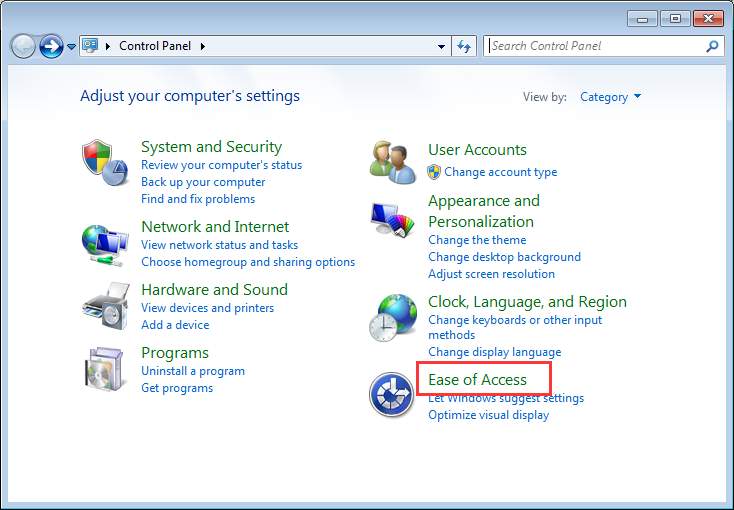Minimize the Control Panel window
The height and width of the screenshot is (510, 734).
point(642,19)
